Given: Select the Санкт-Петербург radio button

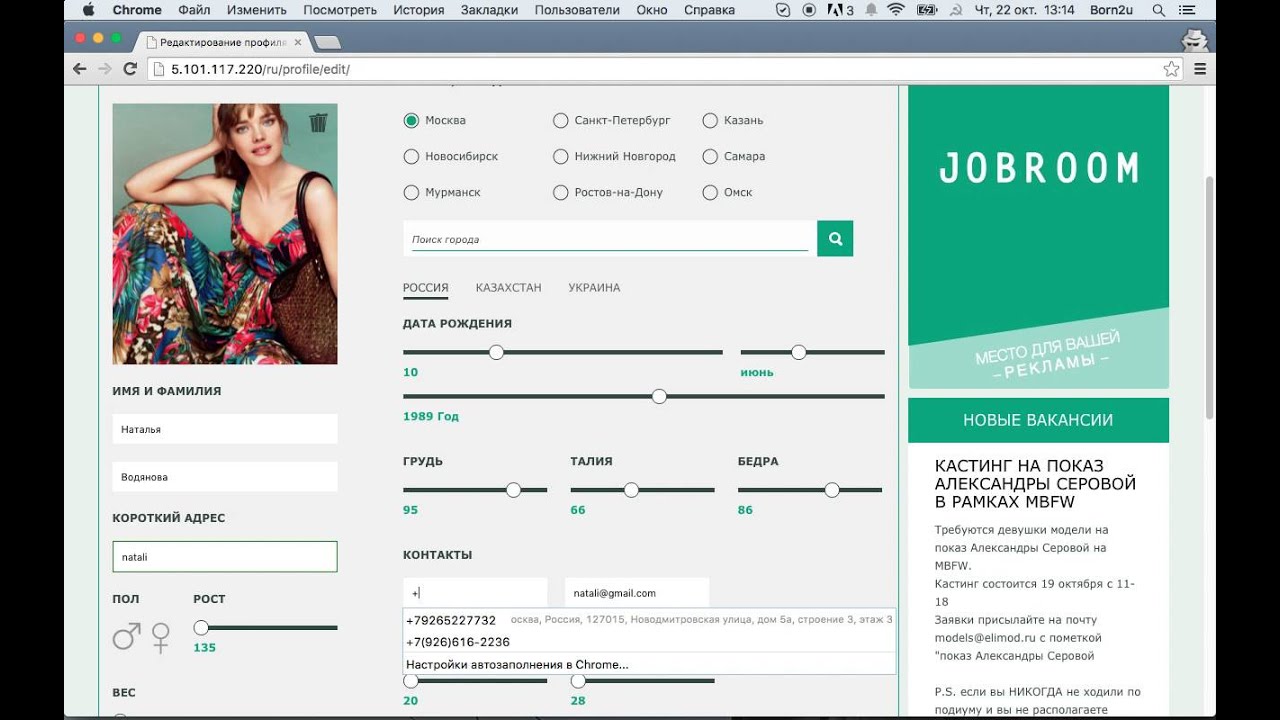Looking at the screenshot, I should (x=560, y=120).
